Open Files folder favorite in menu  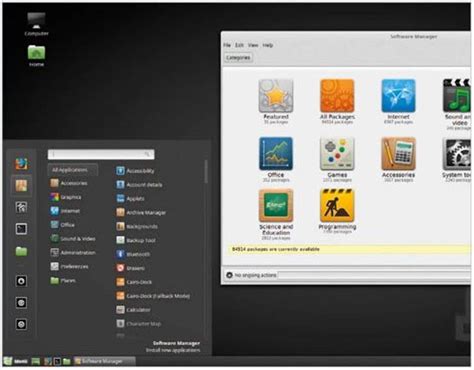[x=22, y=251]
